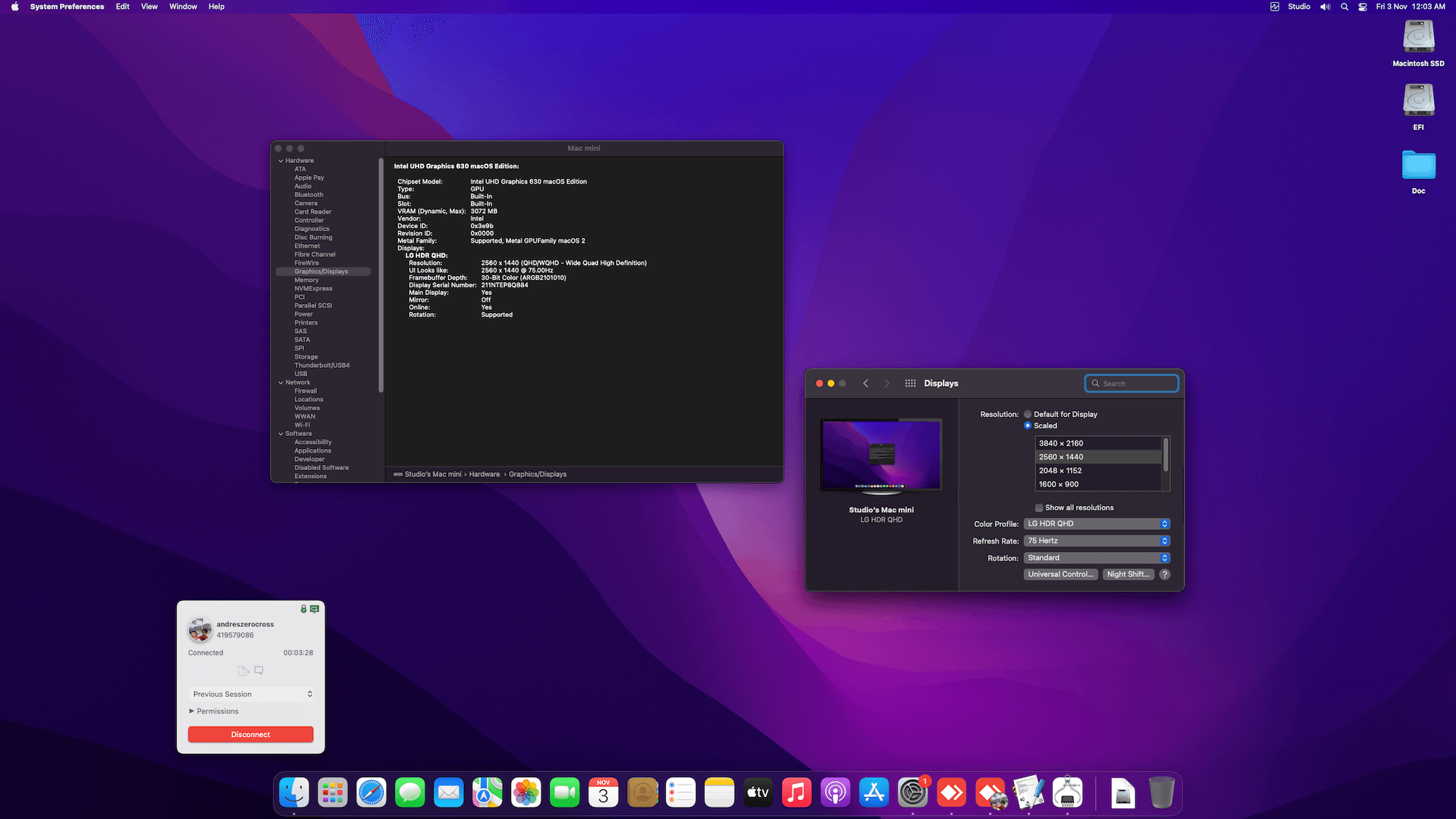Open the Color Profile dropdown
The image size is (1456, 819).
(1097, 524)
